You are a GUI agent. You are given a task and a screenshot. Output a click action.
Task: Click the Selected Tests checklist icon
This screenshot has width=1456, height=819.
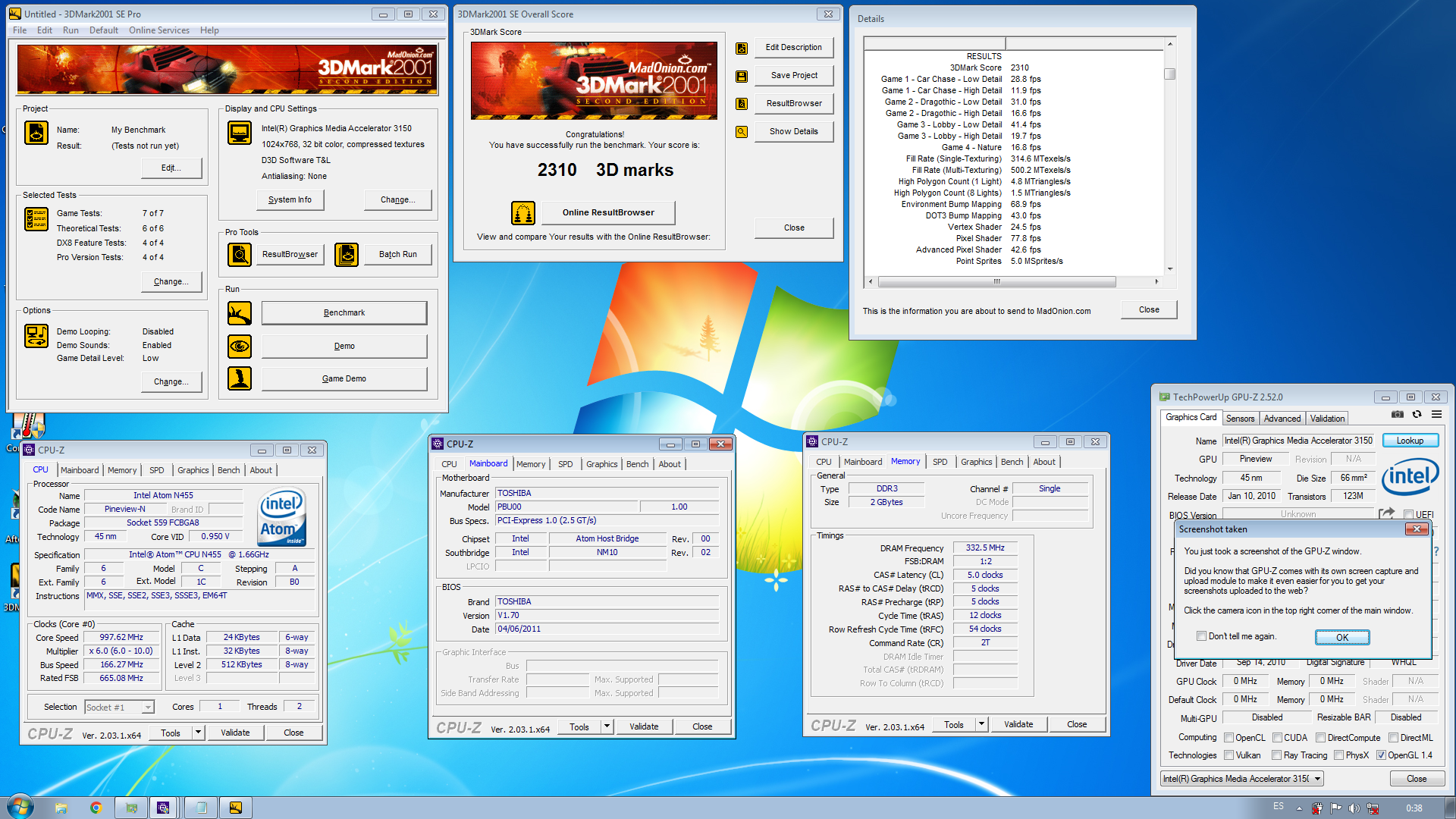36,219
